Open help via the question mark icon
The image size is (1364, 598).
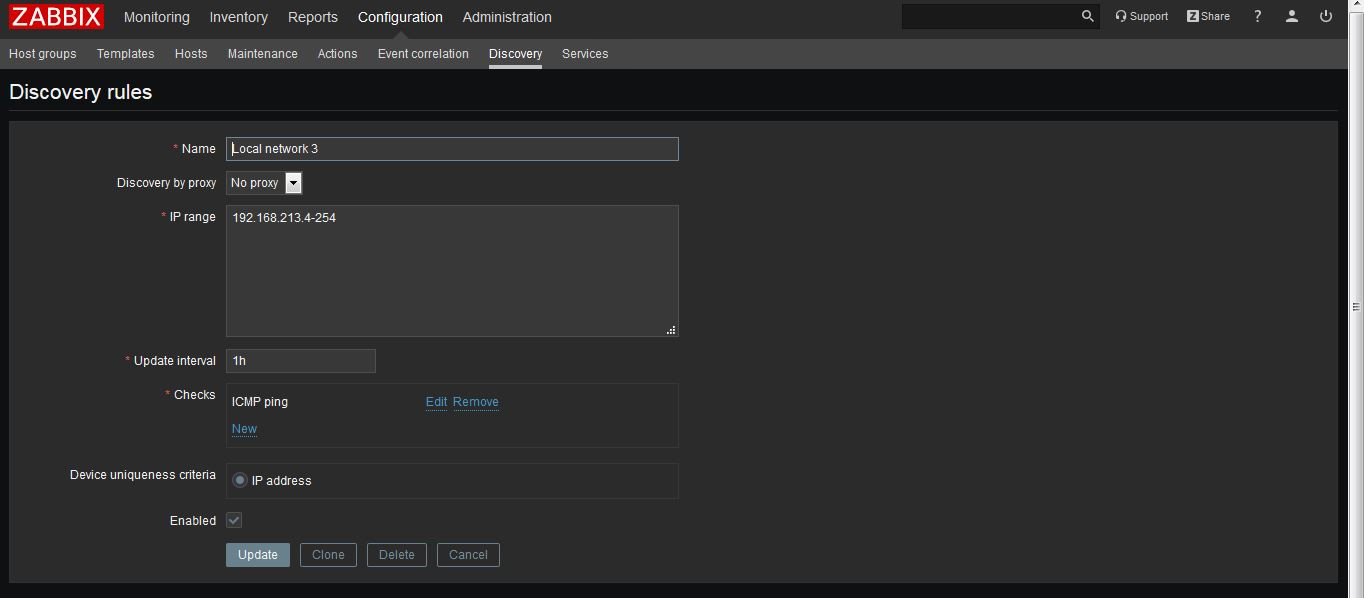tap(1257, 16)
